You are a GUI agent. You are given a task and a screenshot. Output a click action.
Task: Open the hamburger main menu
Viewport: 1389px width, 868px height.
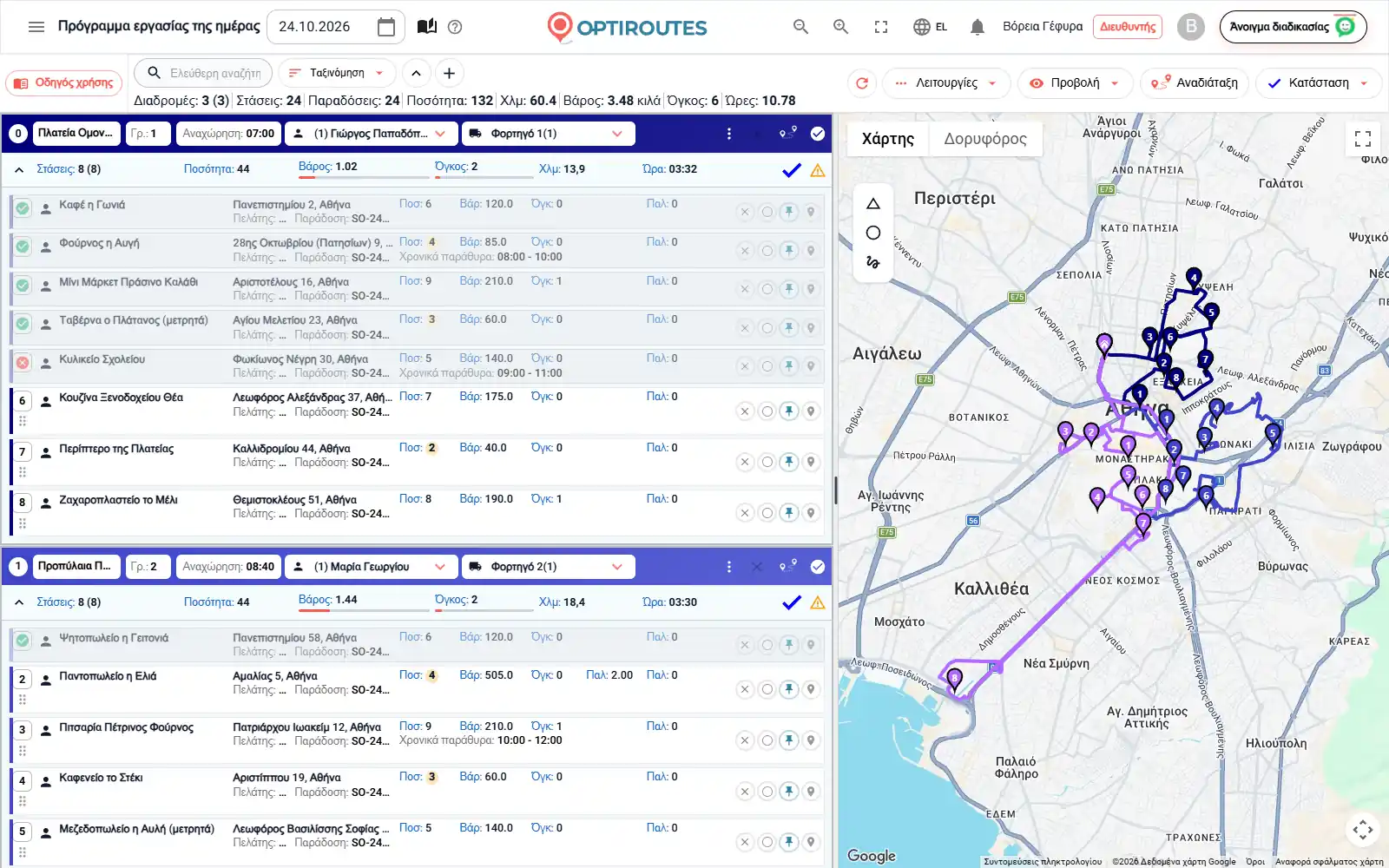tap(36, 27)
